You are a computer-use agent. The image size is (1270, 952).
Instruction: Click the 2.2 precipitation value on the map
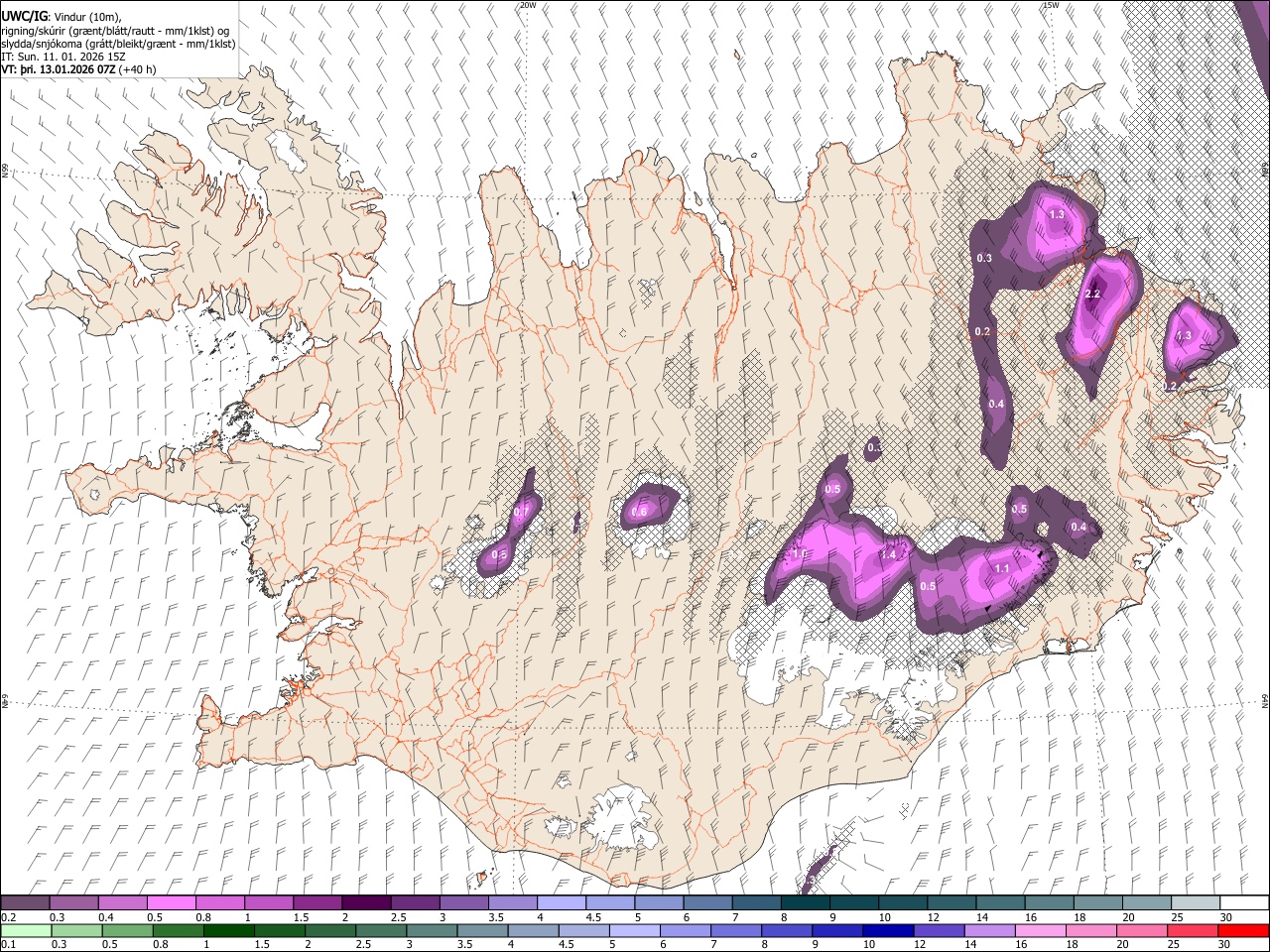[1093, 295]
